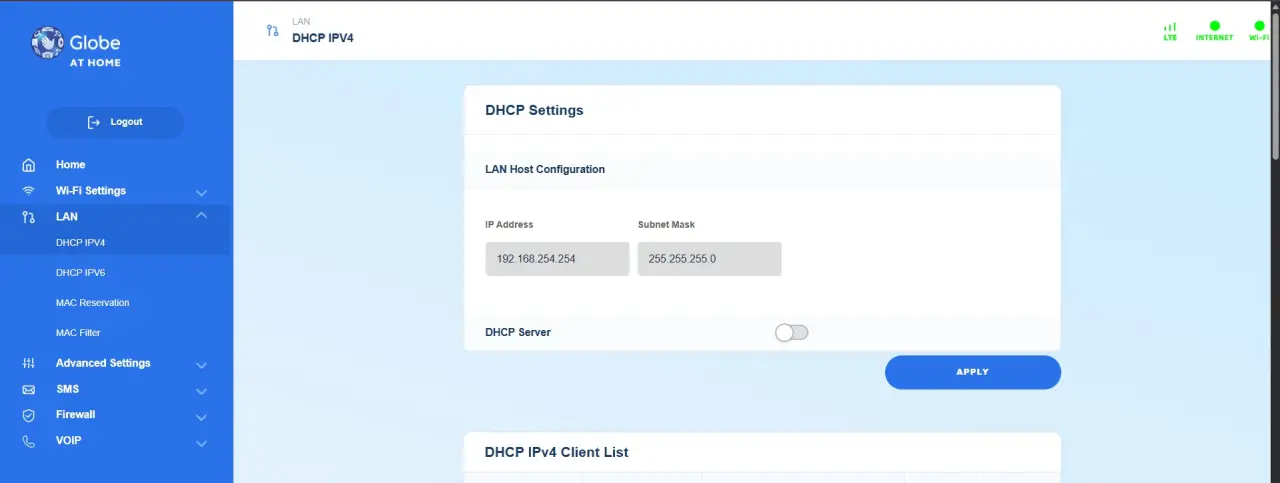Image resolution: width=1280 pixels, height=483 pixels.
Task: Expand the Wi-Fi Settings chevron
Action: click(x=201, y=192)
